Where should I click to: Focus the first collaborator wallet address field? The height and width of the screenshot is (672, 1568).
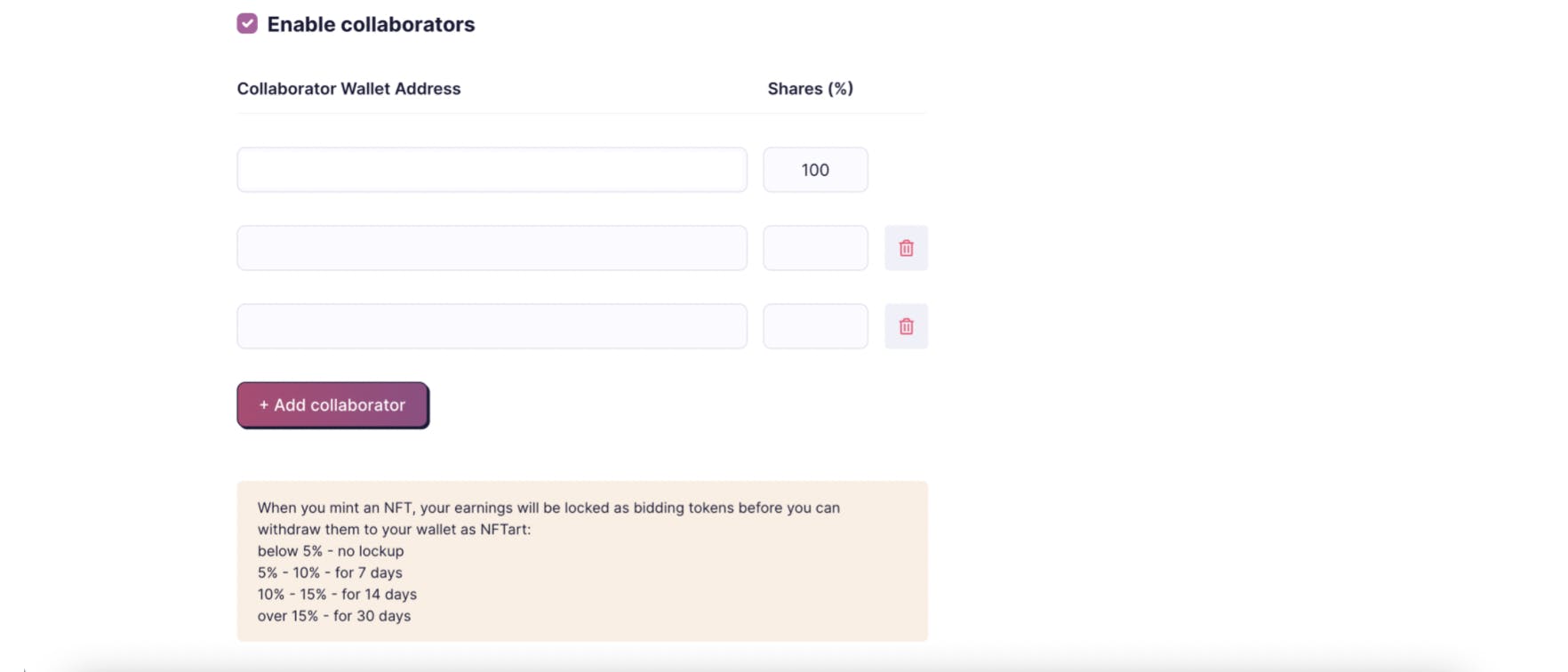492,170
